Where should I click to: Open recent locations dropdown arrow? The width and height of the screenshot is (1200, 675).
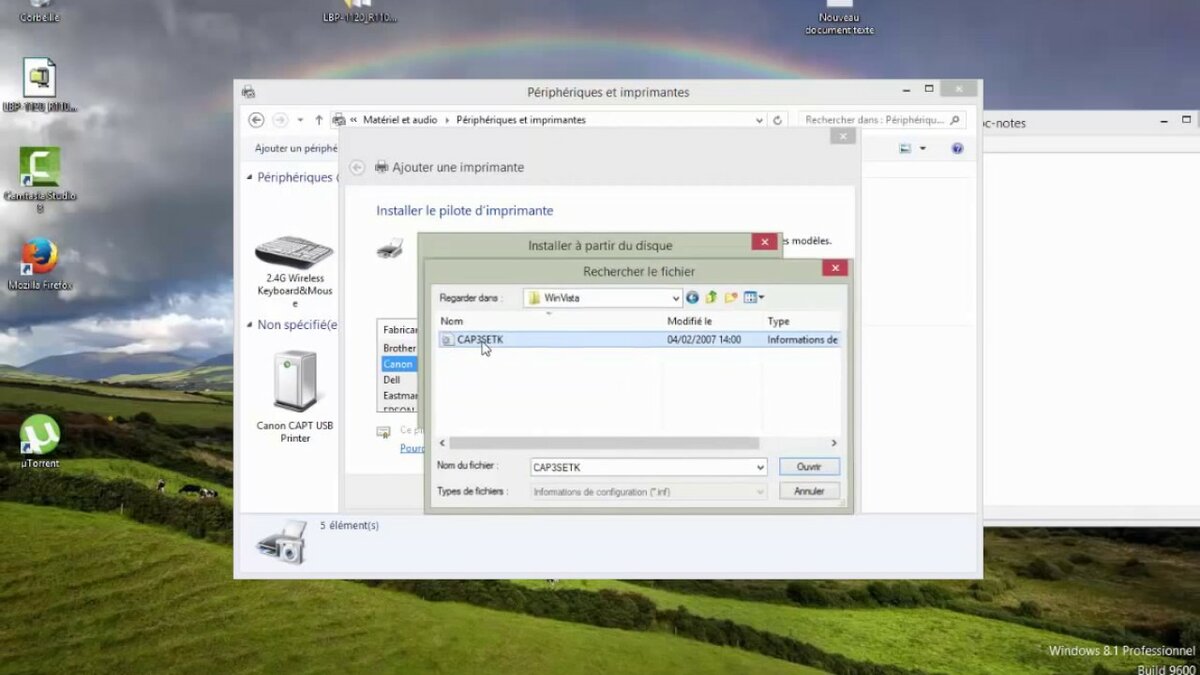tap(300, 120)
